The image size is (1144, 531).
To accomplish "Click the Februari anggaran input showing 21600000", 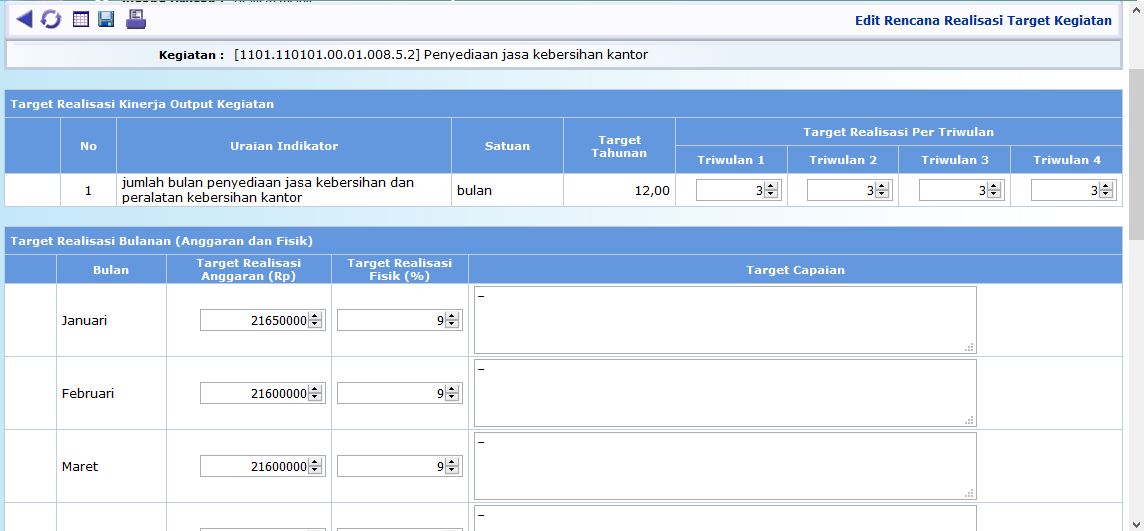I will [x=254, y=393].
